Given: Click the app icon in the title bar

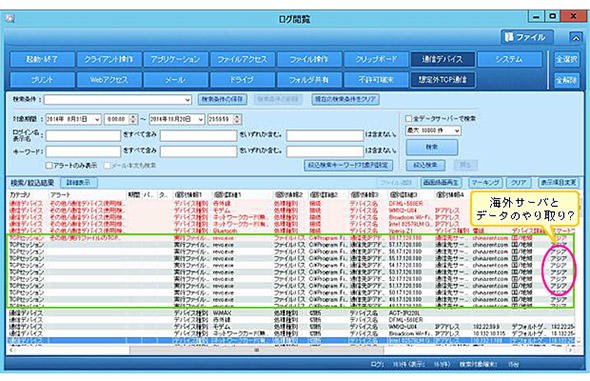Looking at the screenshot, I should click(x=10, y=18).
